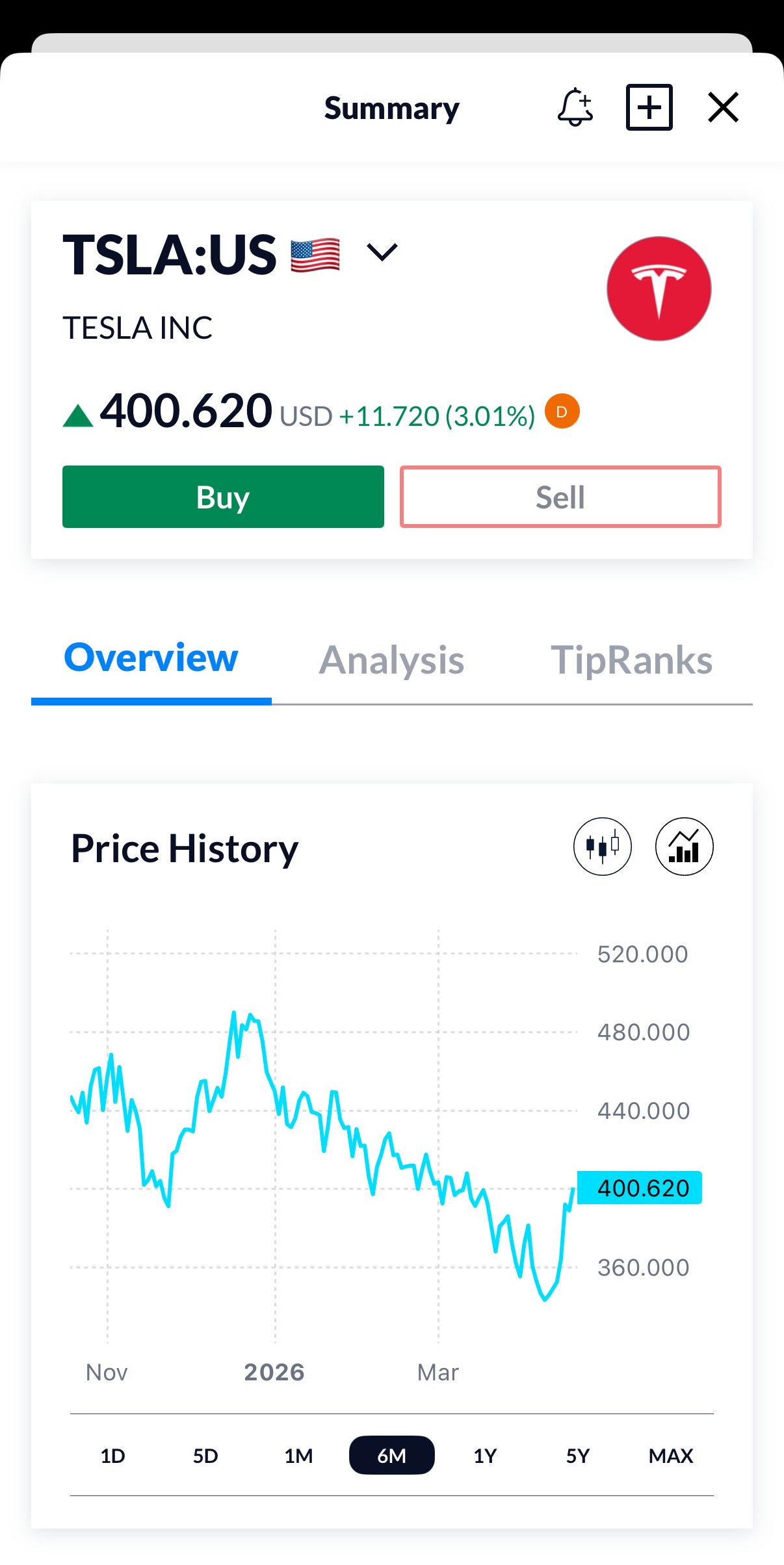Show the MAX price history

coord(671,1456)
